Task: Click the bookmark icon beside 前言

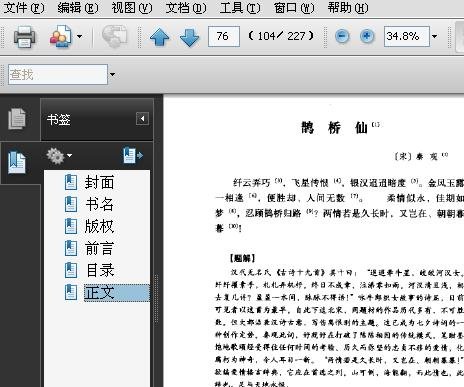Action: click(x=71, y=248)
